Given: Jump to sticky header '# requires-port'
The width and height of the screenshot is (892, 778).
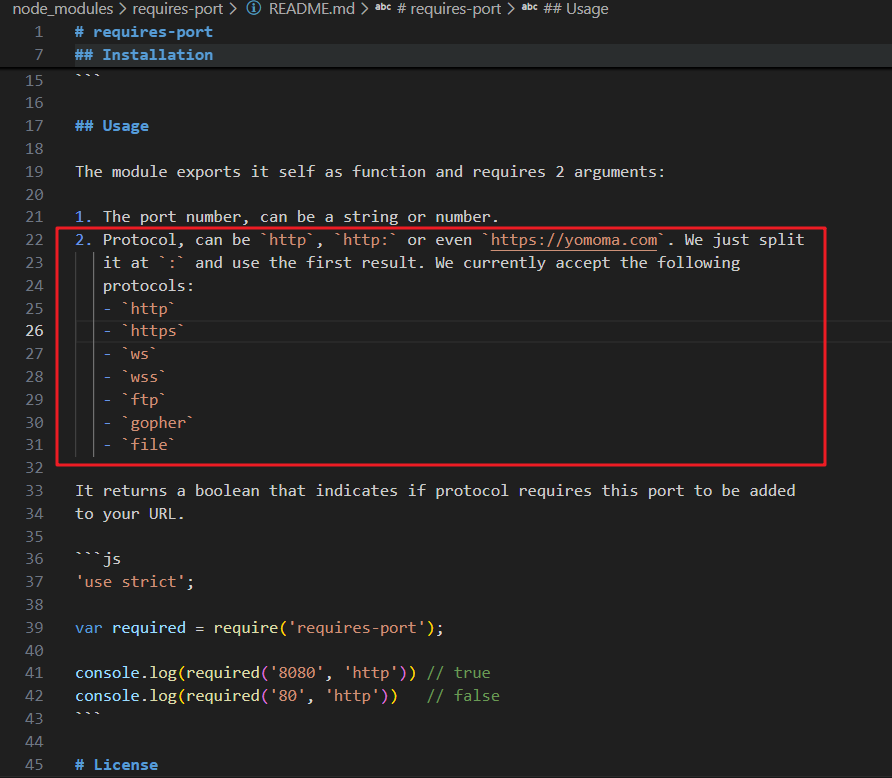Looking at the screenshot, I should point(143,32).
